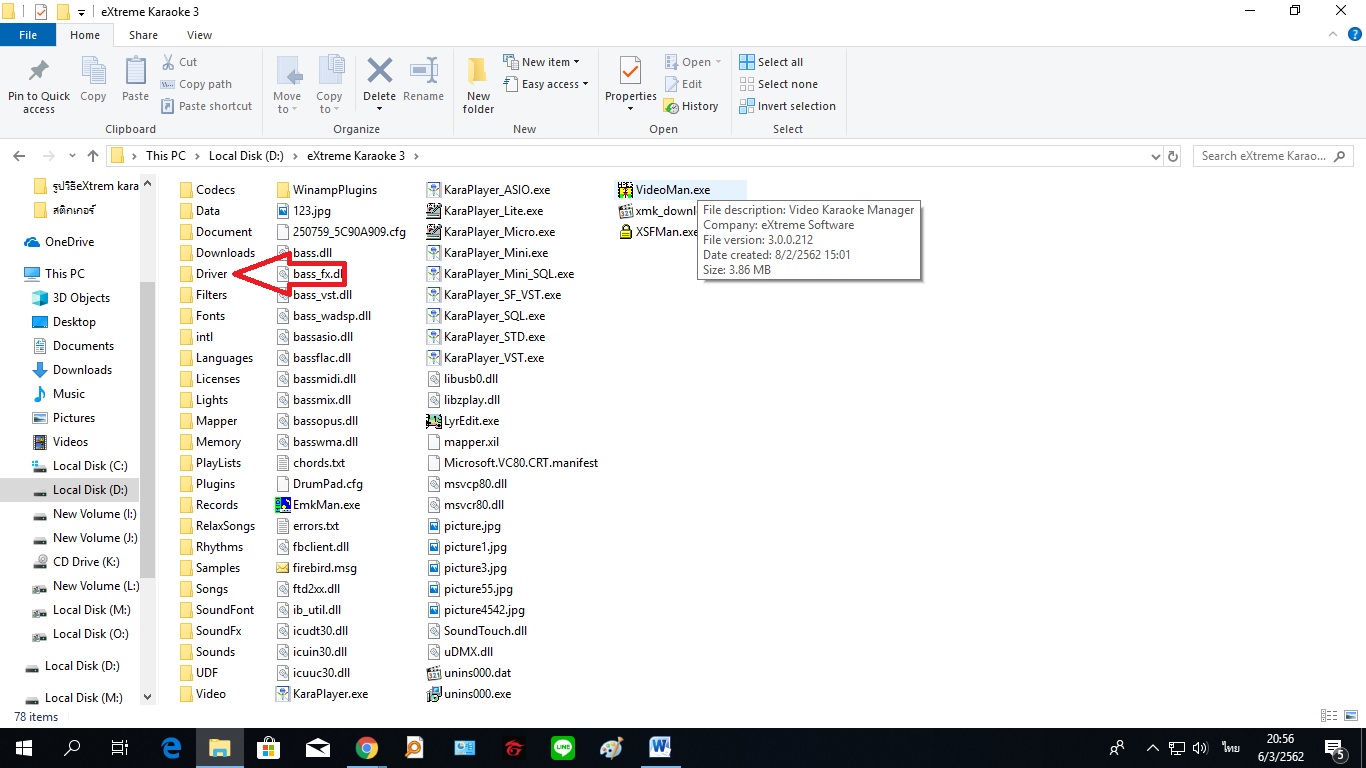The width and height of the screenshot is (1366, 768).
Task: Click Select all
Action: 771,62
